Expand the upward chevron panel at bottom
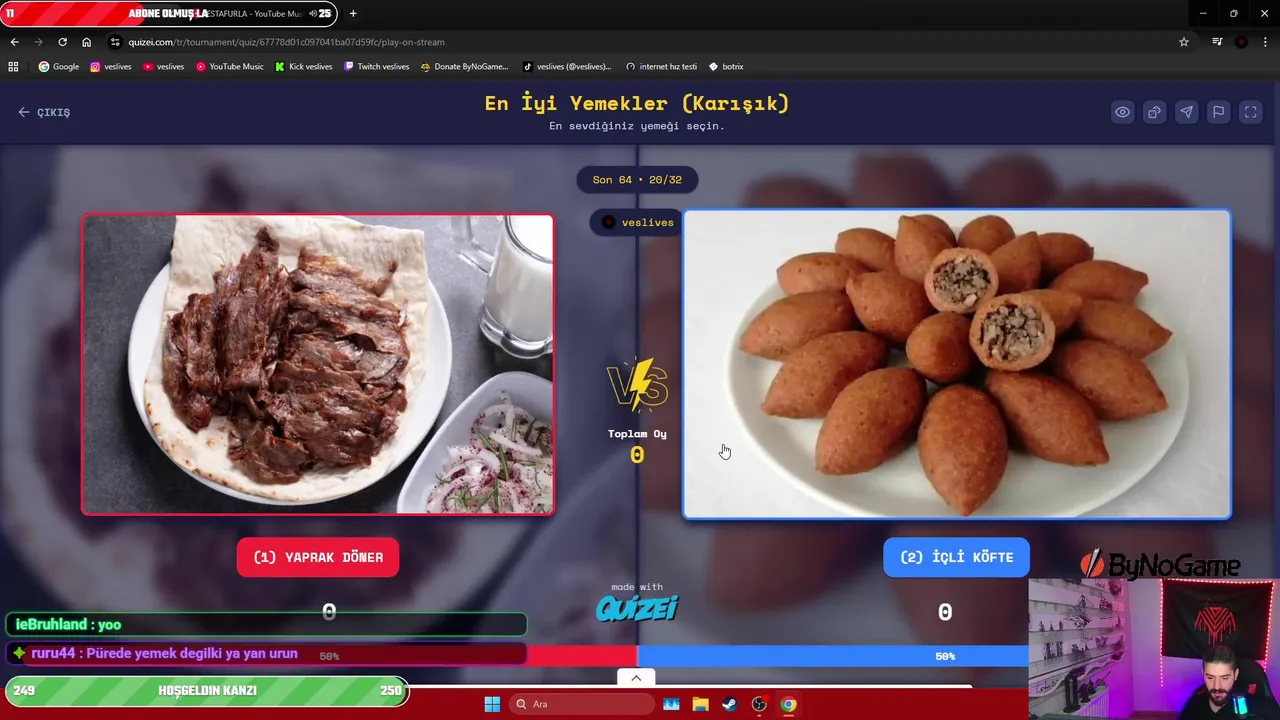The width and height of the screenshot is (1280, 720). tap(636, 678)
